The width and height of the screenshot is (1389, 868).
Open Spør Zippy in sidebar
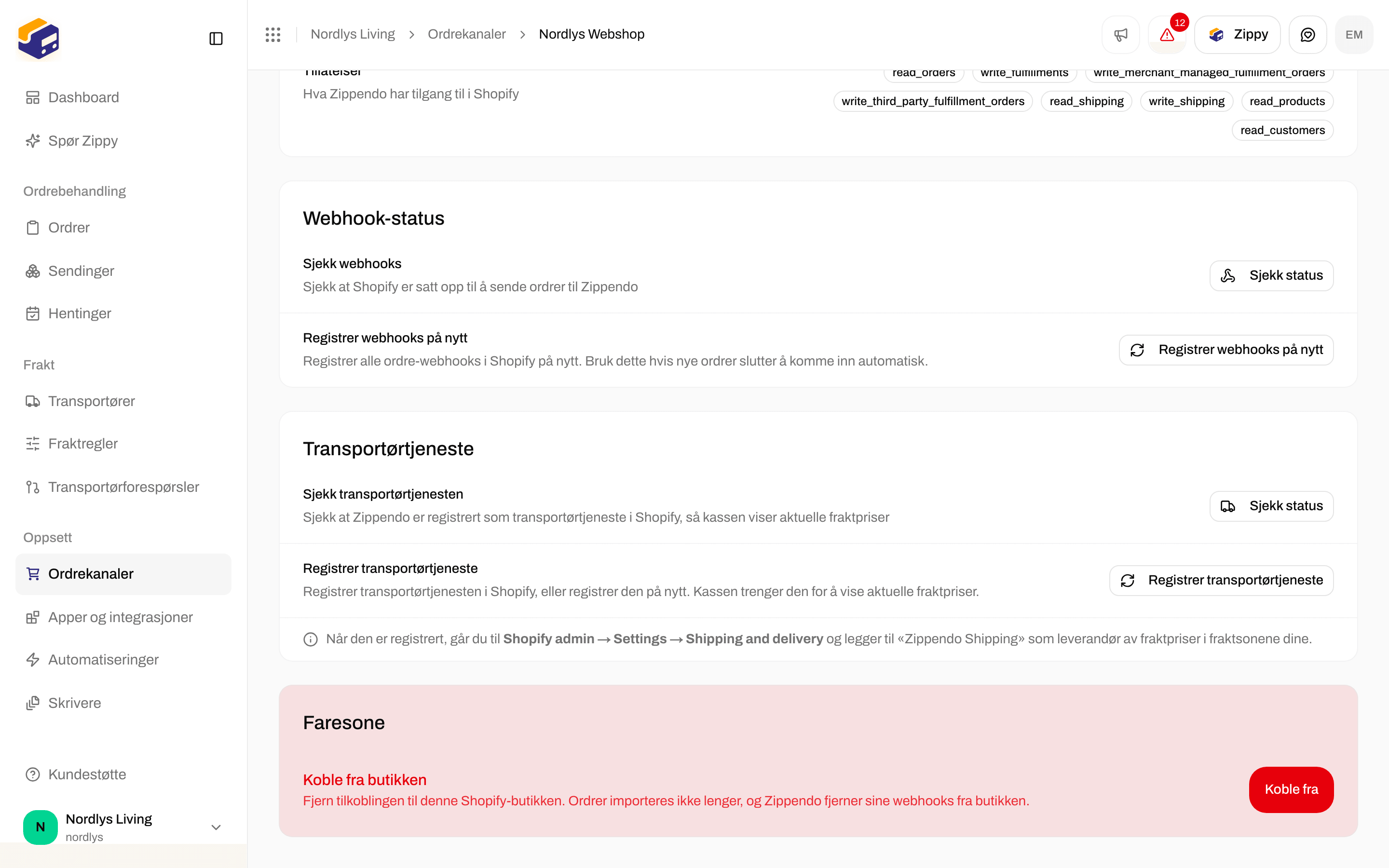[x=123, y=141]
